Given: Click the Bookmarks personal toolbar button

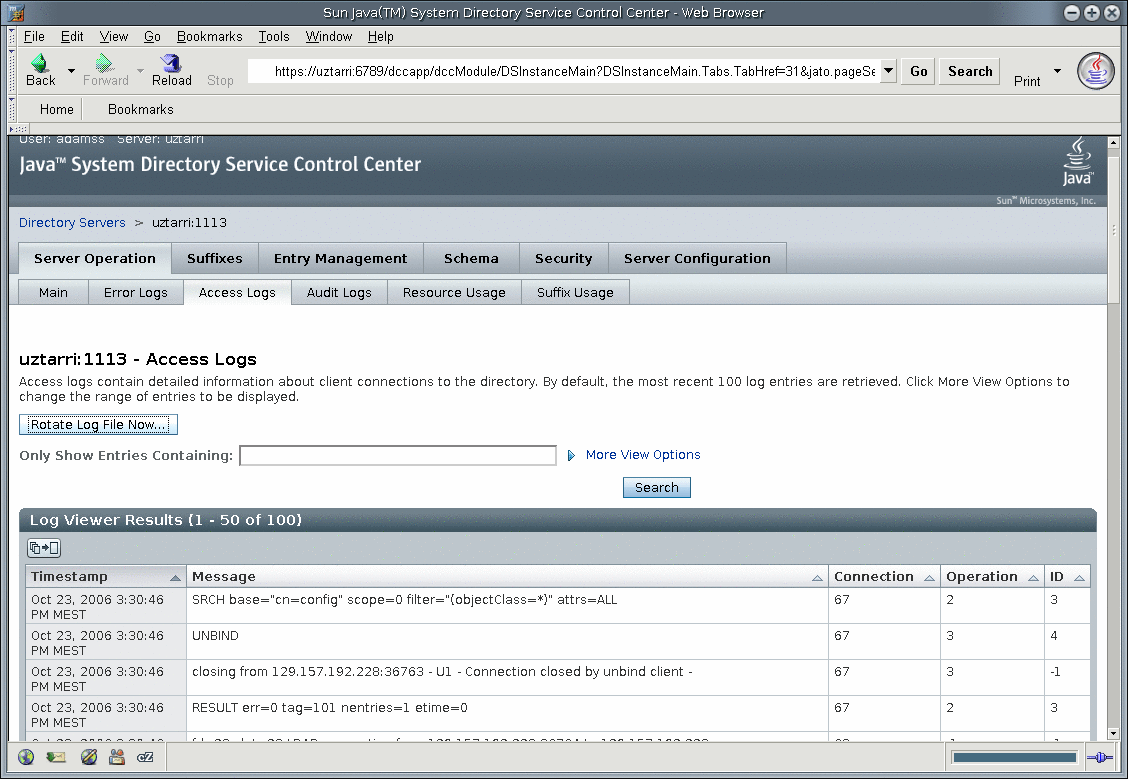Looking at the screenshot, I should (140, 109).
